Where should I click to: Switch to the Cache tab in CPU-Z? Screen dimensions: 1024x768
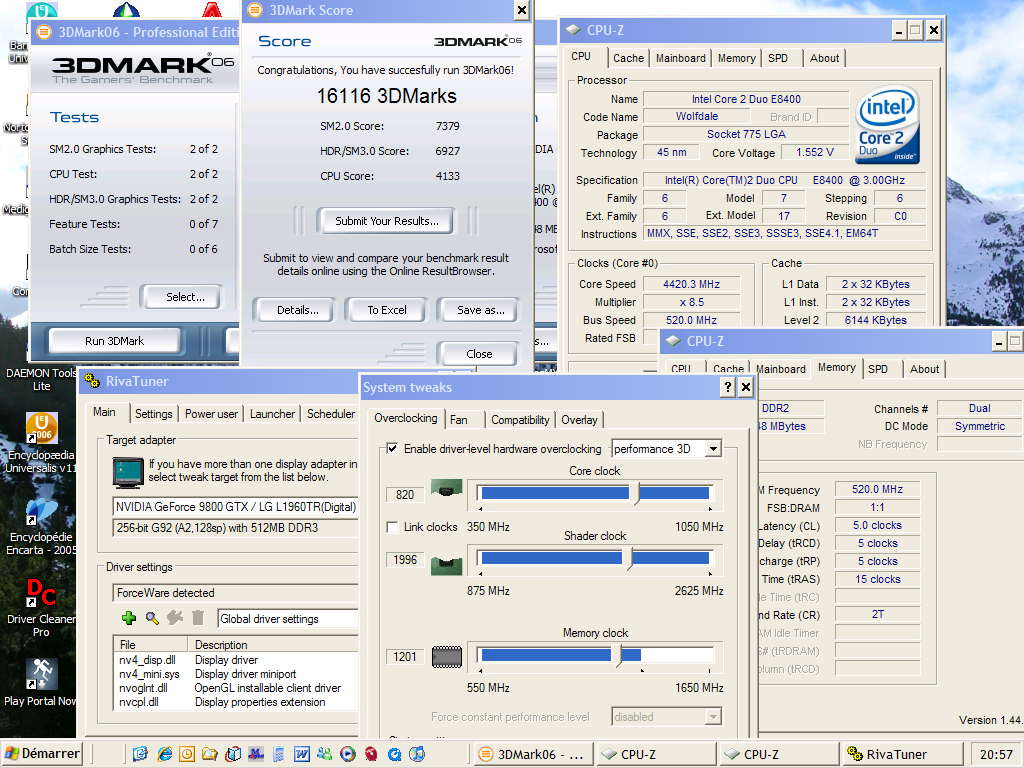point(628,58)
